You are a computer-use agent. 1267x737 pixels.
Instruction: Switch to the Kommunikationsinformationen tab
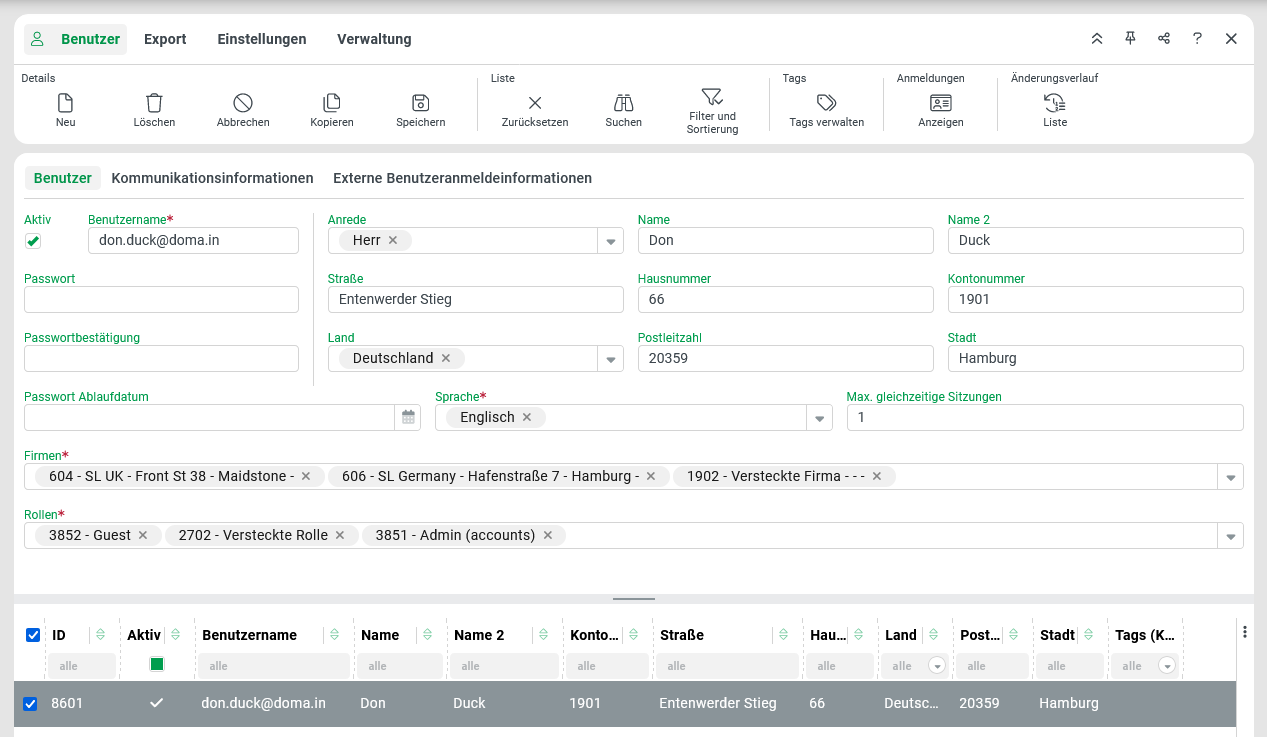[212, 178]
